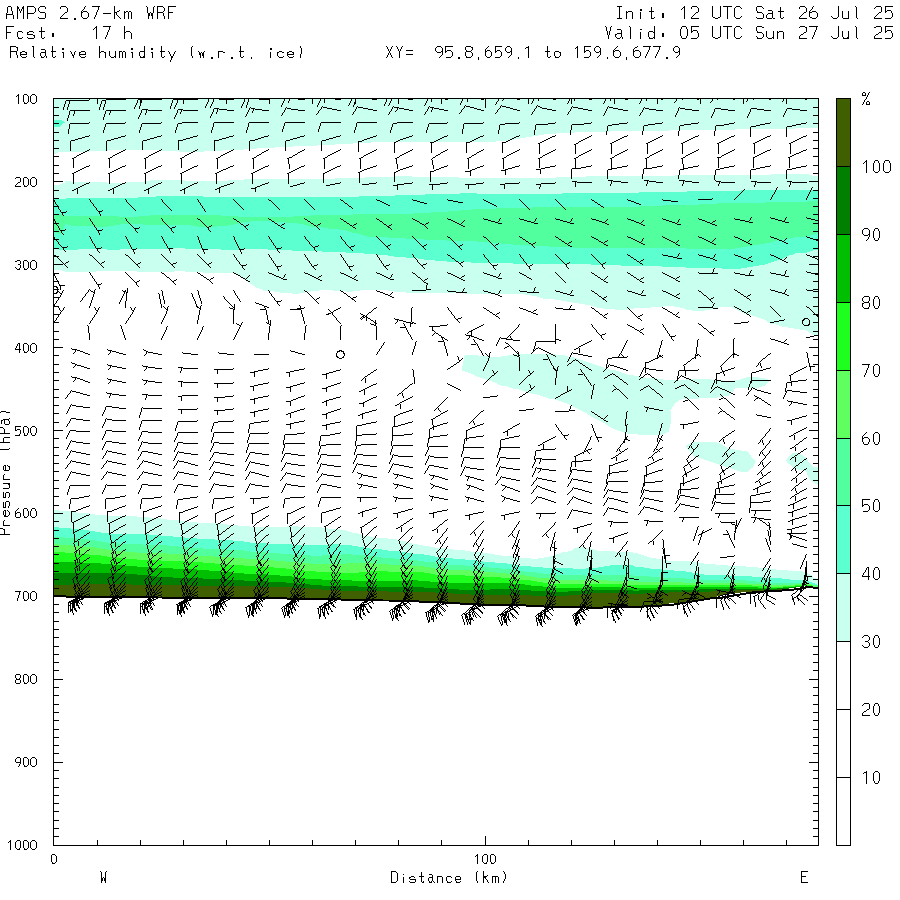
Task: Click the 'Fcst: 17 h' forecast label
Action: click(x=68, y=33)
